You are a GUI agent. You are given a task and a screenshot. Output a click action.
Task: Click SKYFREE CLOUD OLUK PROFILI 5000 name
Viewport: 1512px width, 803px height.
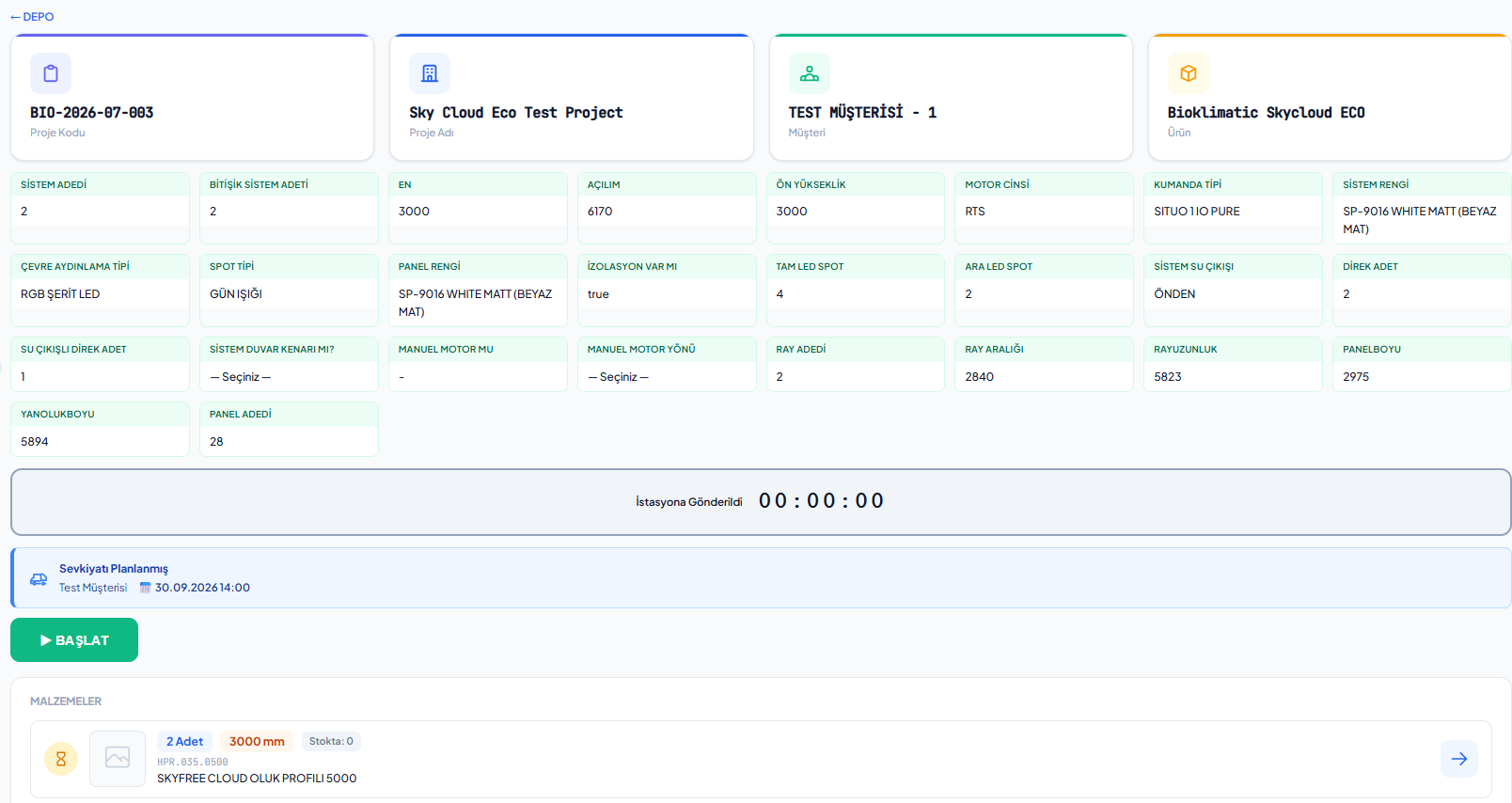[257, 779]
